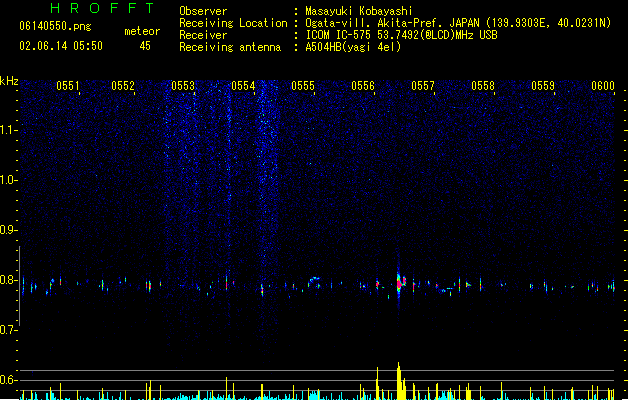Click the 0556 time marker
The image size is (629, 400).
click(363, 86)
